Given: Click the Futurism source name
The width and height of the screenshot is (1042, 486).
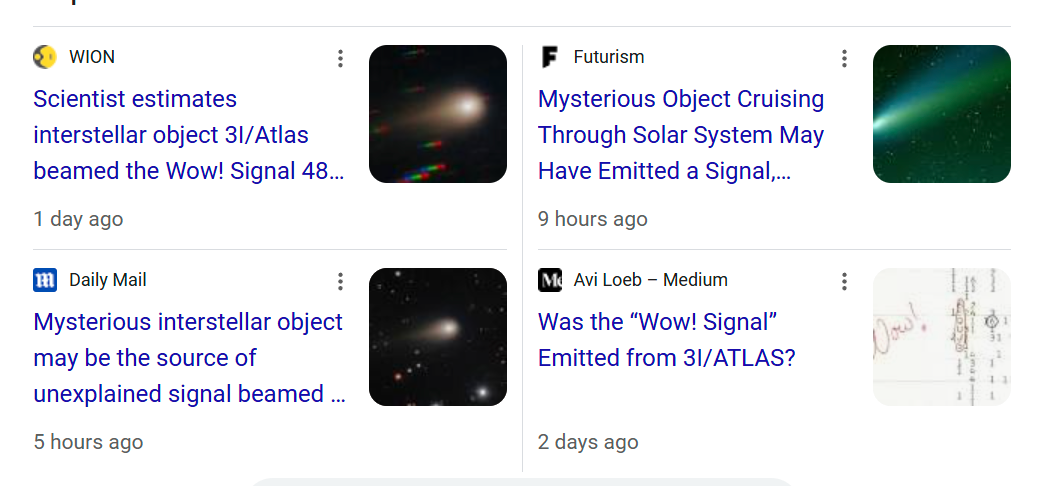Looking at the screenshot, I should pos(608,57).
